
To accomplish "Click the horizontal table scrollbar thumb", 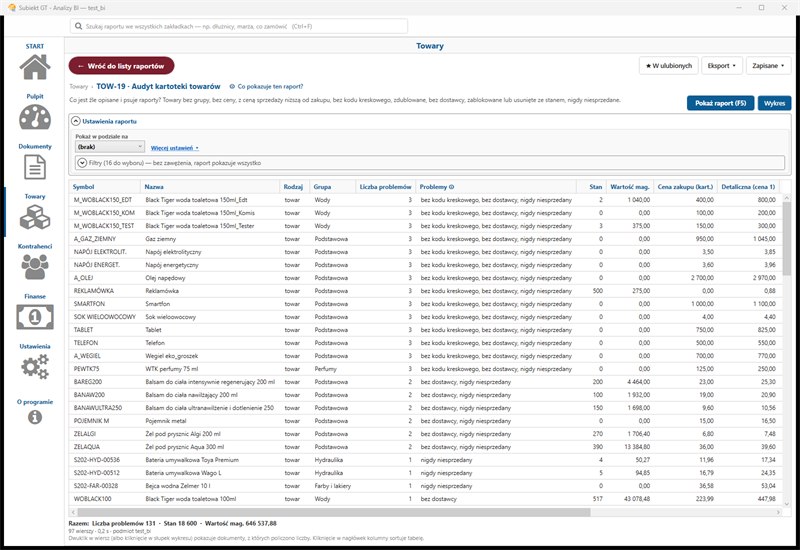I will click(334, 512).
